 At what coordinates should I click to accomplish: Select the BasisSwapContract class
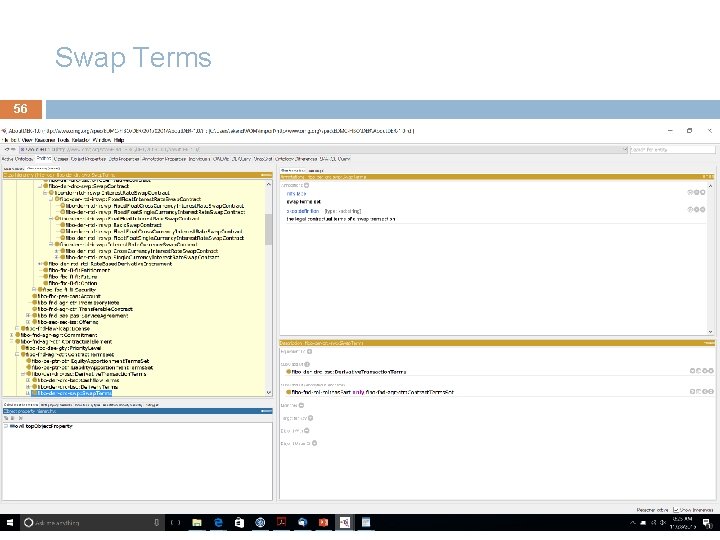click(x=113, y=225)
